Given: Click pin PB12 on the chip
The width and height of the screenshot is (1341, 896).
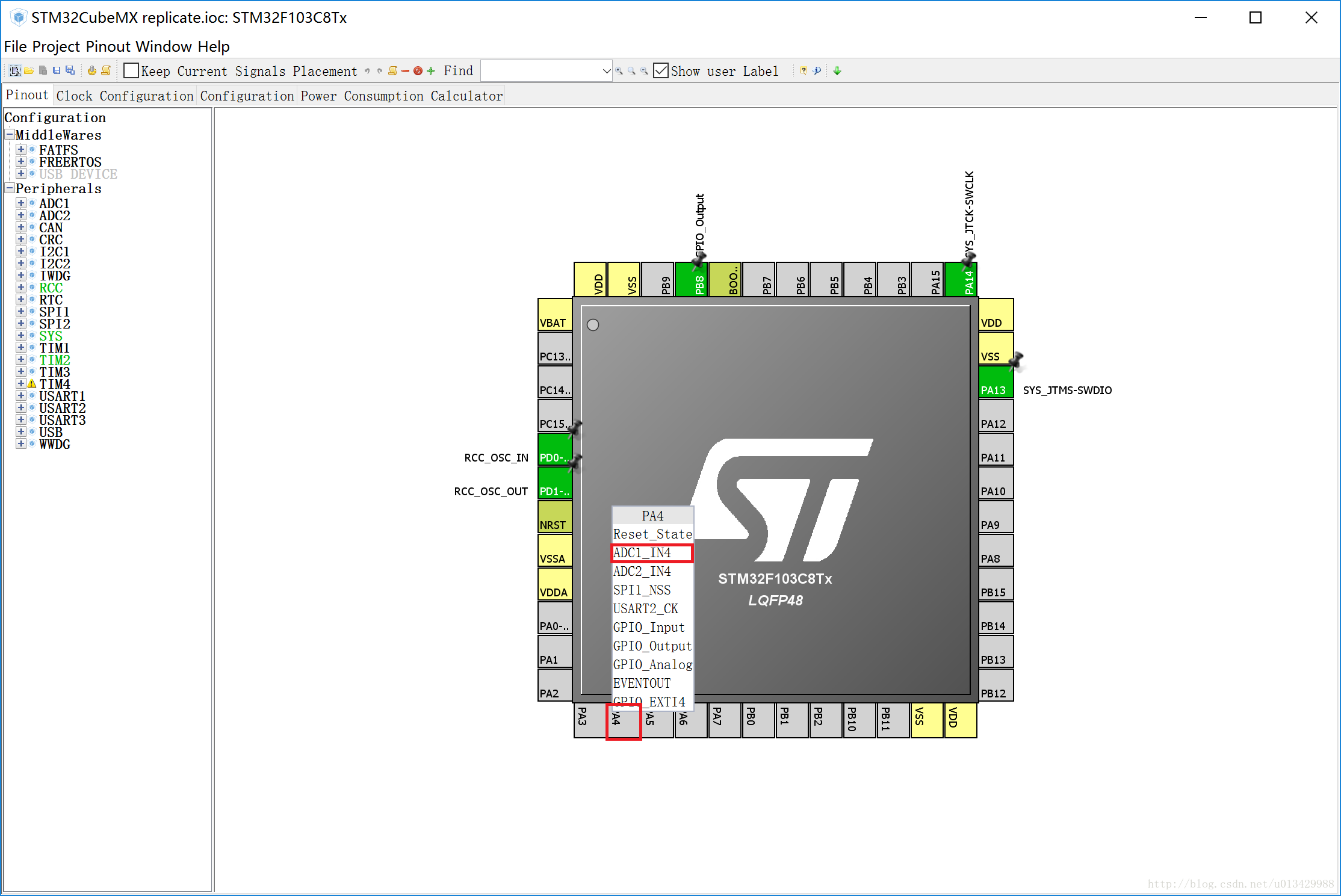Looking at the screenshot, I should 996,686.
